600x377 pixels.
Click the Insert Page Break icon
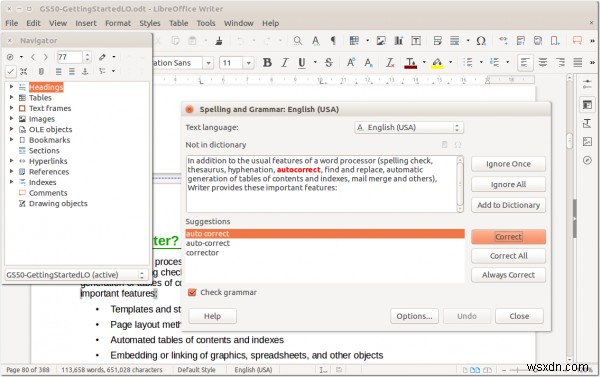(438, 41)
